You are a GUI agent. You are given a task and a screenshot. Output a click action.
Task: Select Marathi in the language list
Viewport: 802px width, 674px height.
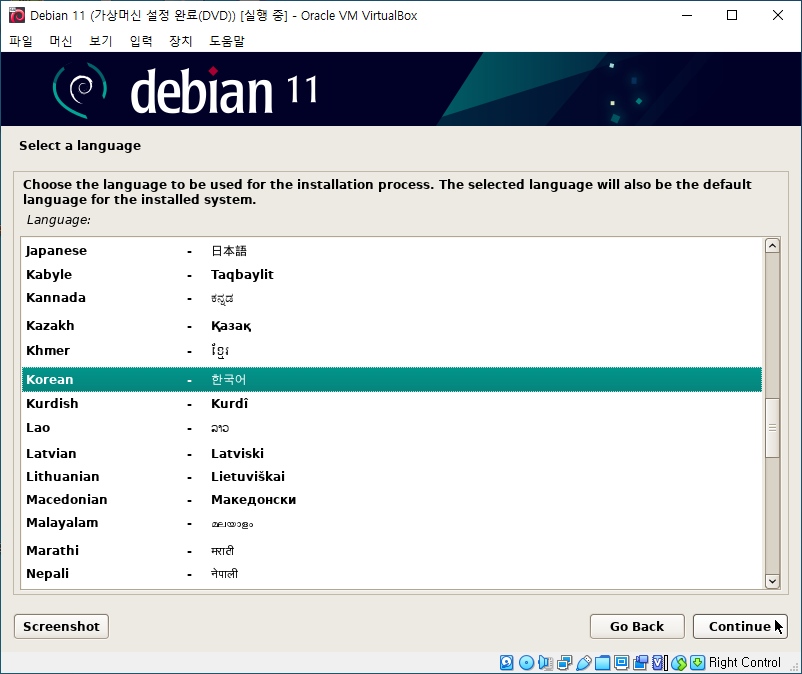pyautogui.click(x=392, y=551)
